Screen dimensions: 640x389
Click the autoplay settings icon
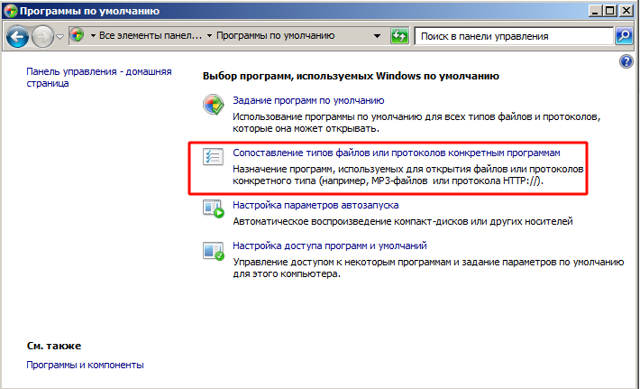pos(213,209)
